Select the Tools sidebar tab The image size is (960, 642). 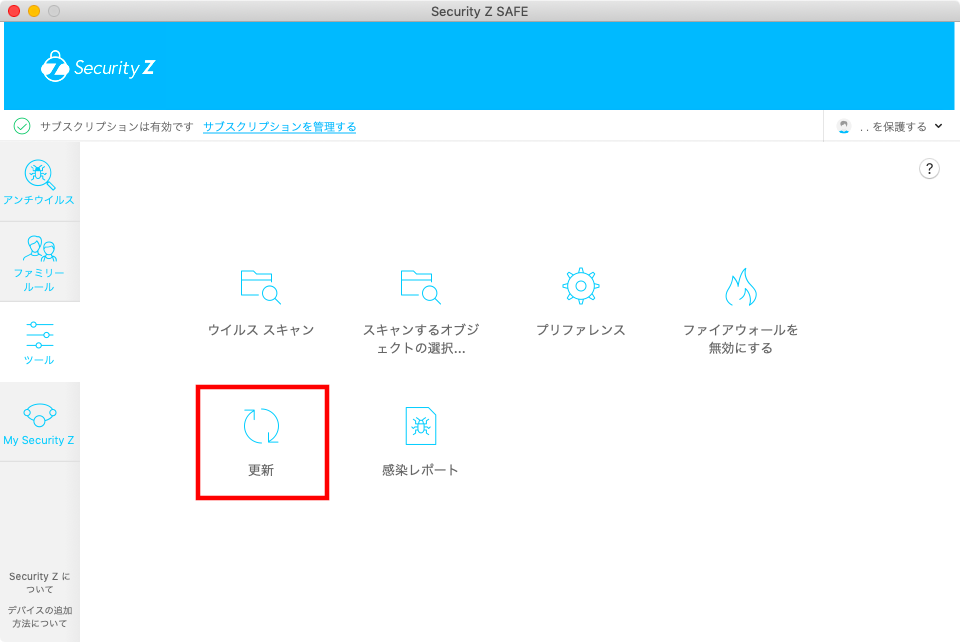(39, 342)
